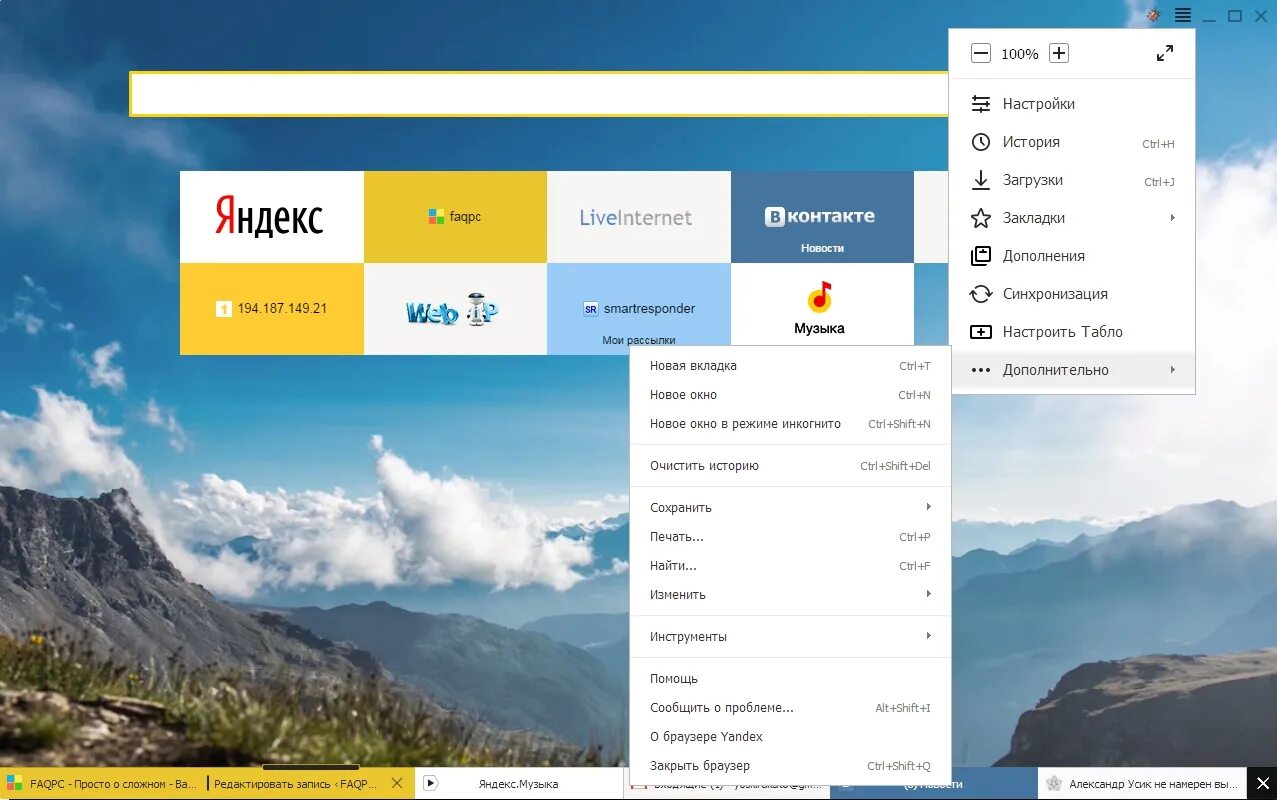Click the 100% zoom level text
Viewport: 1277px width, 800px height.
(1020, 54)
